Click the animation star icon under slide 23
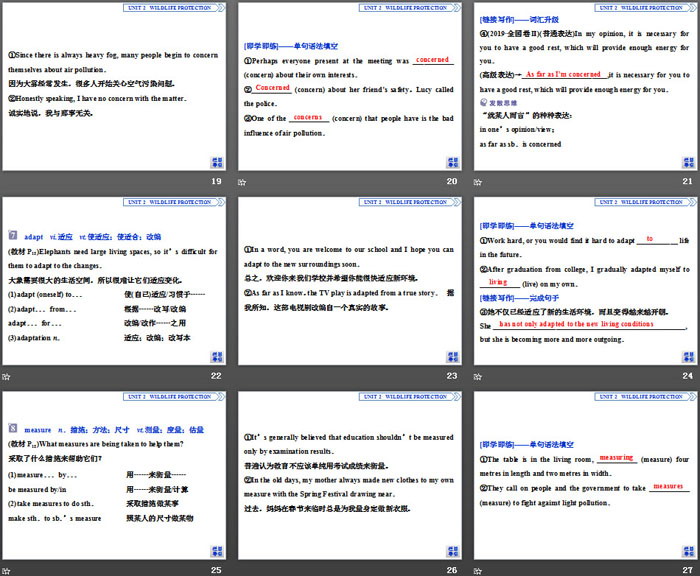Screen dimensions: 700x576 242,376
